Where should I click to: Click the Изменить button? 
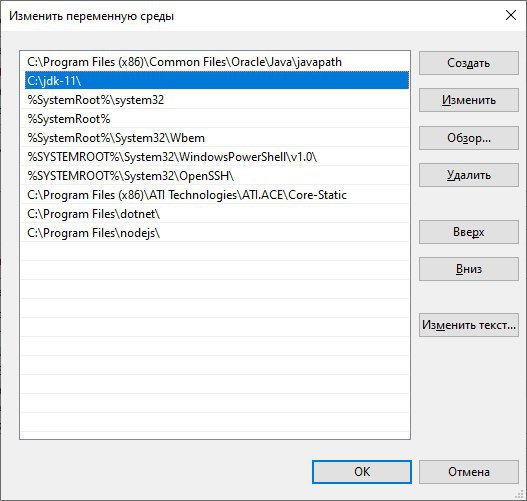click(x=469, y=100)
